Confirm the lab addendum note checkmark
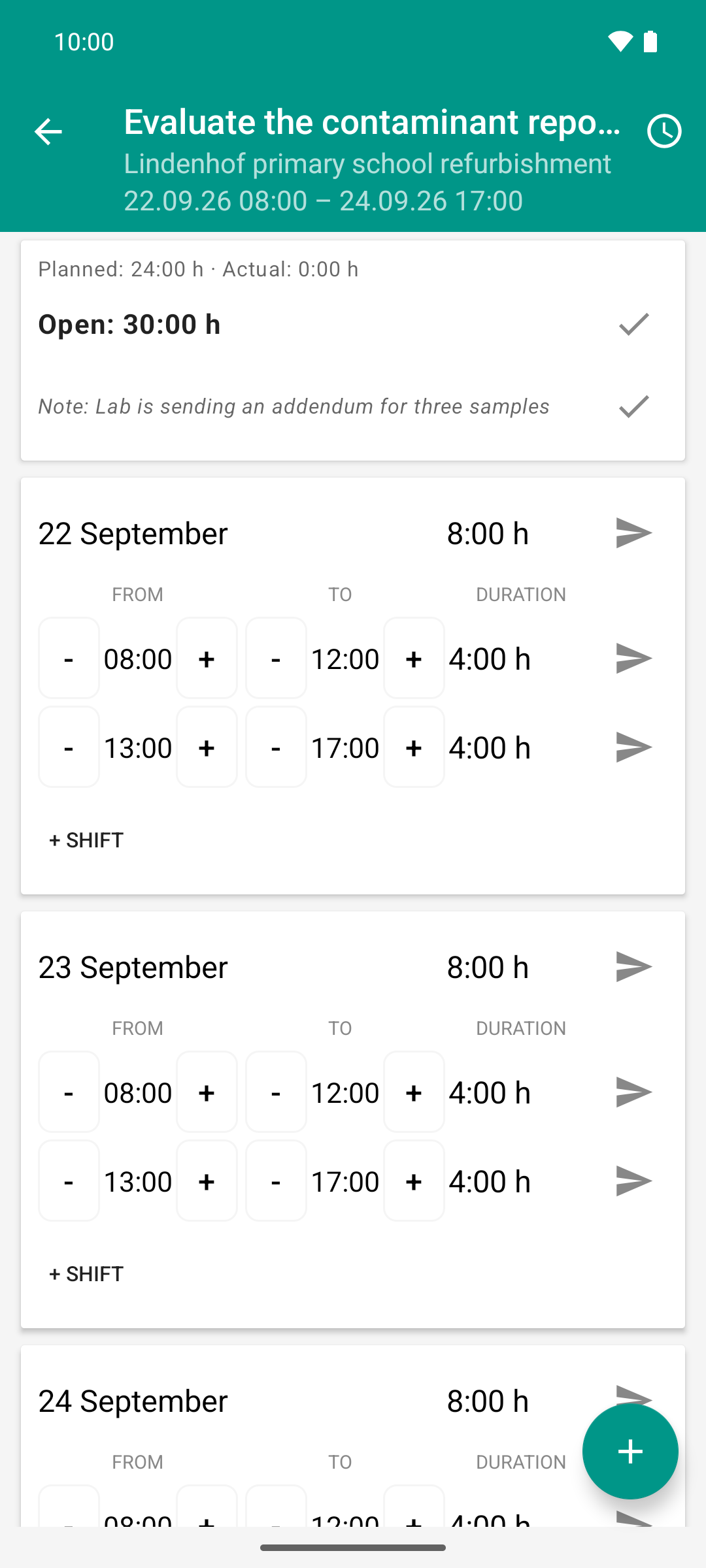The width and height of the screenshot is (706, 1568). tap(633, 406)
